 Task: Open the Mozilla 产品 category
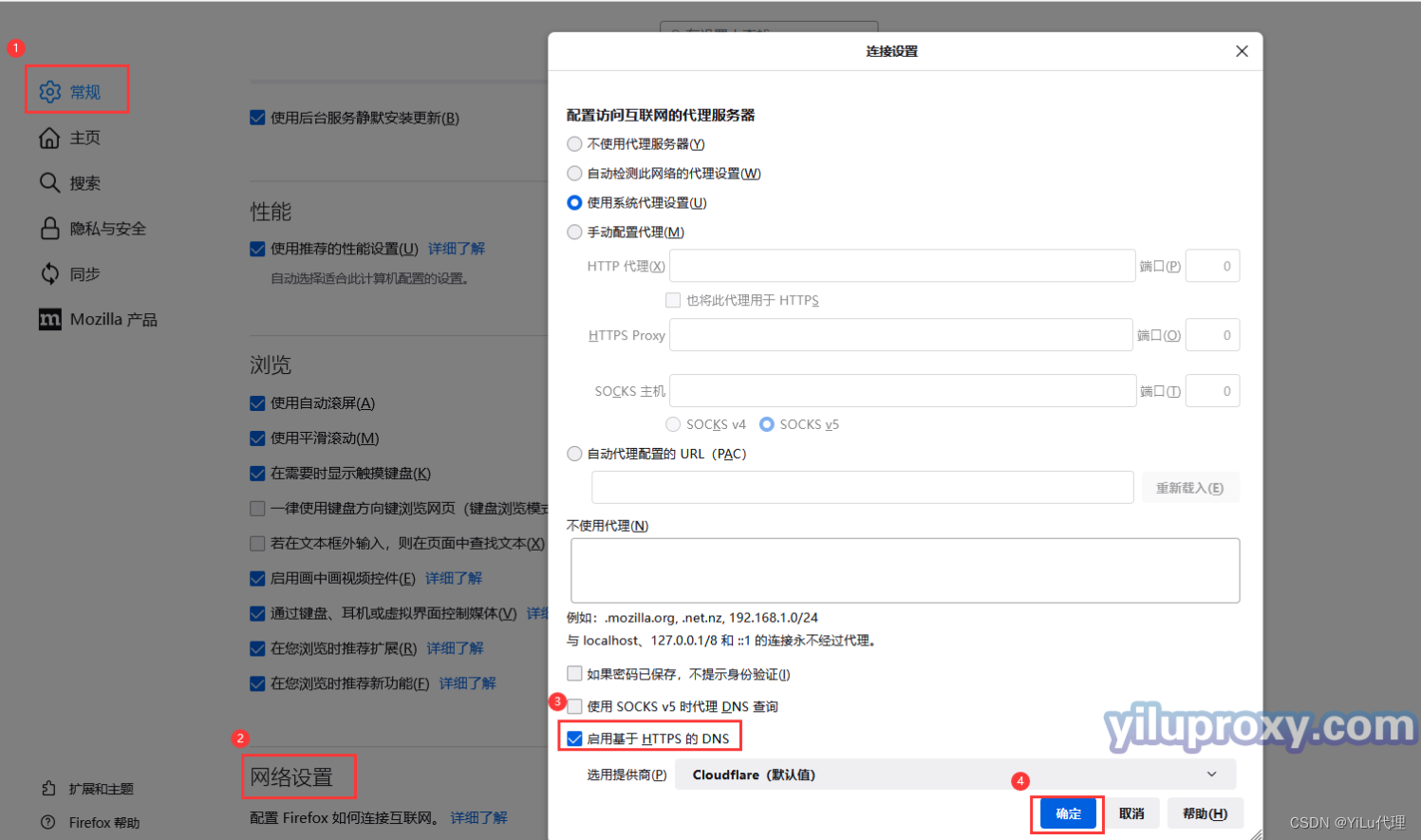(x=113, y=319)
